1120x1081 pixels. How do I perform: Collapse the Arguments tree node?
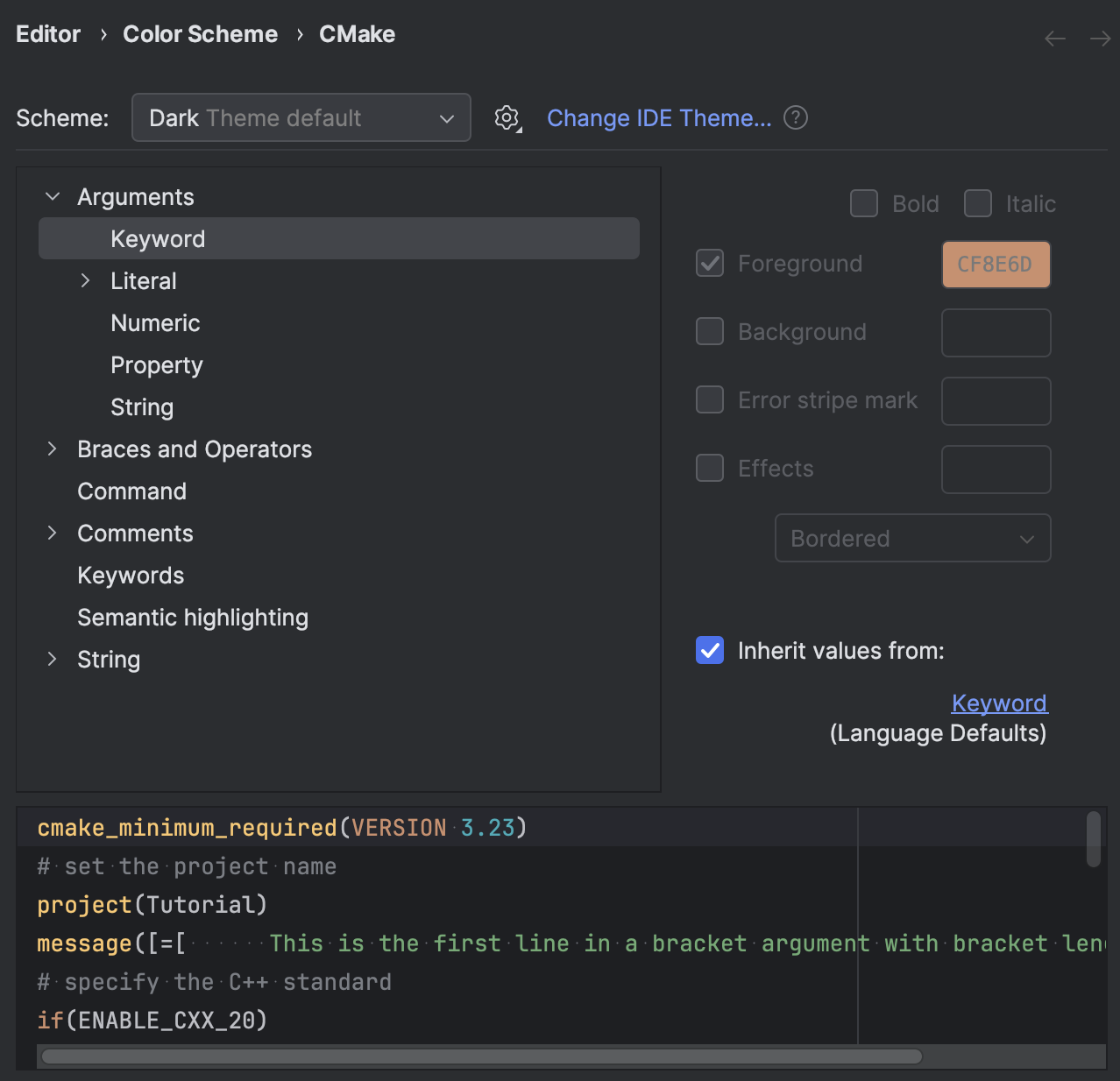coord(52,196)
